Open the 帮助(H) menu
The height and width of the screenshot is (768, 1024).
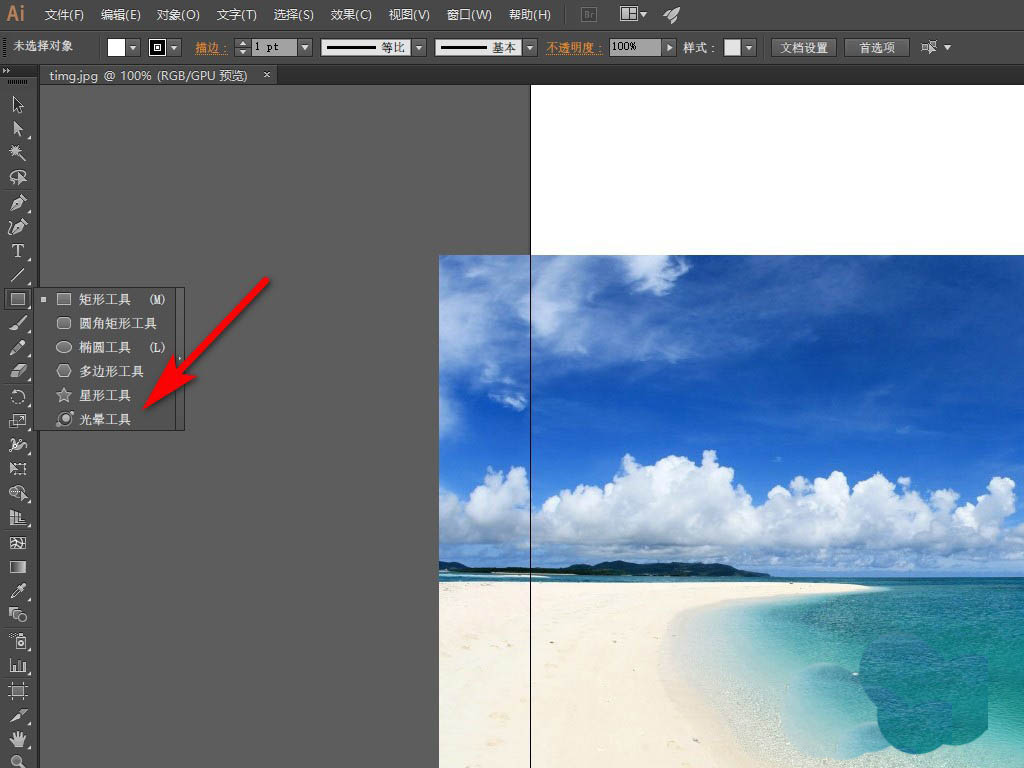pyautogui.click(x=530, y=14)
